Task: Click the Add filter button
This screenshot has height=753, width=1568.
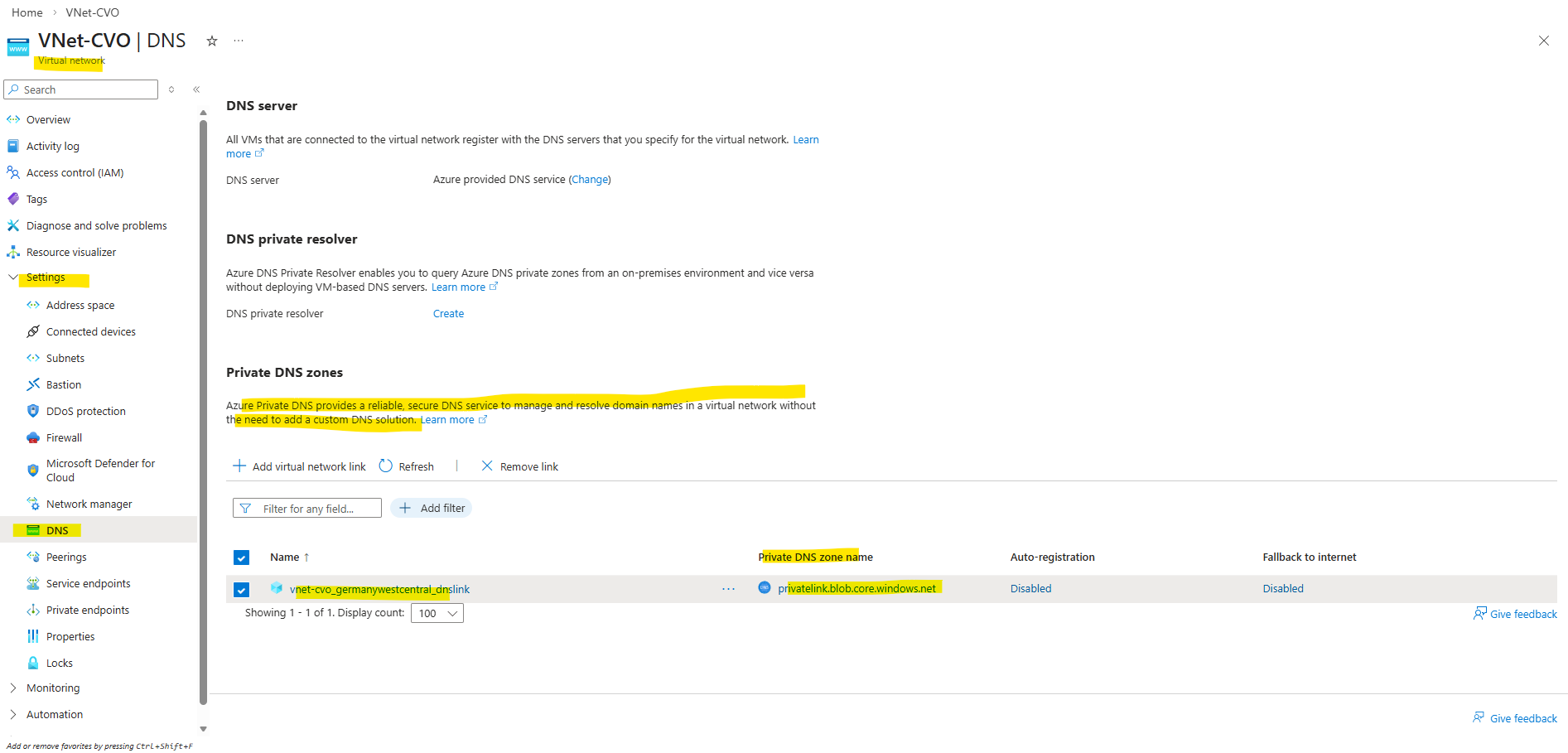Action: coord(432,508)
